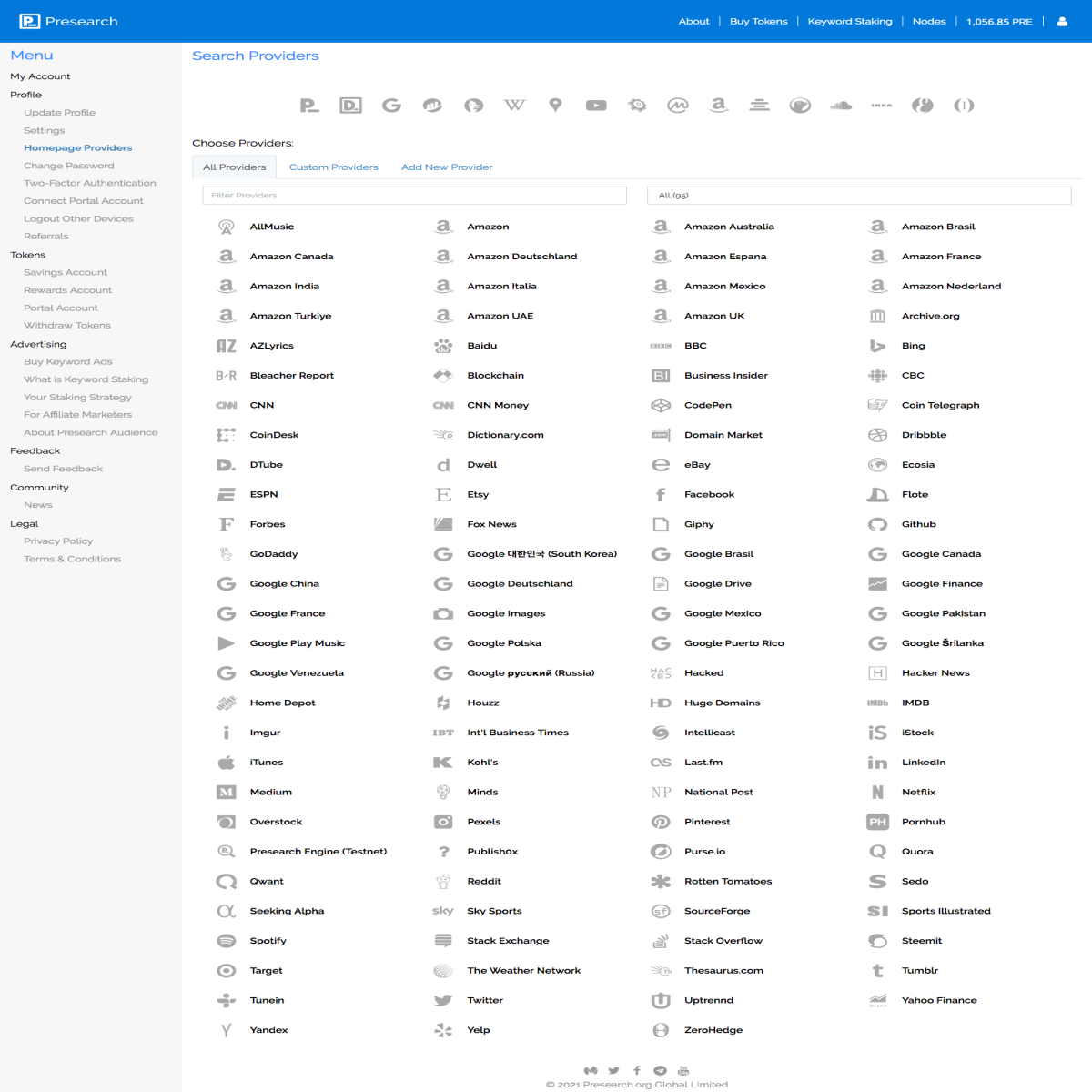The image size is (1092, 1092).
Task: Open the Telegram link in footer
Action: point(660,1070)
